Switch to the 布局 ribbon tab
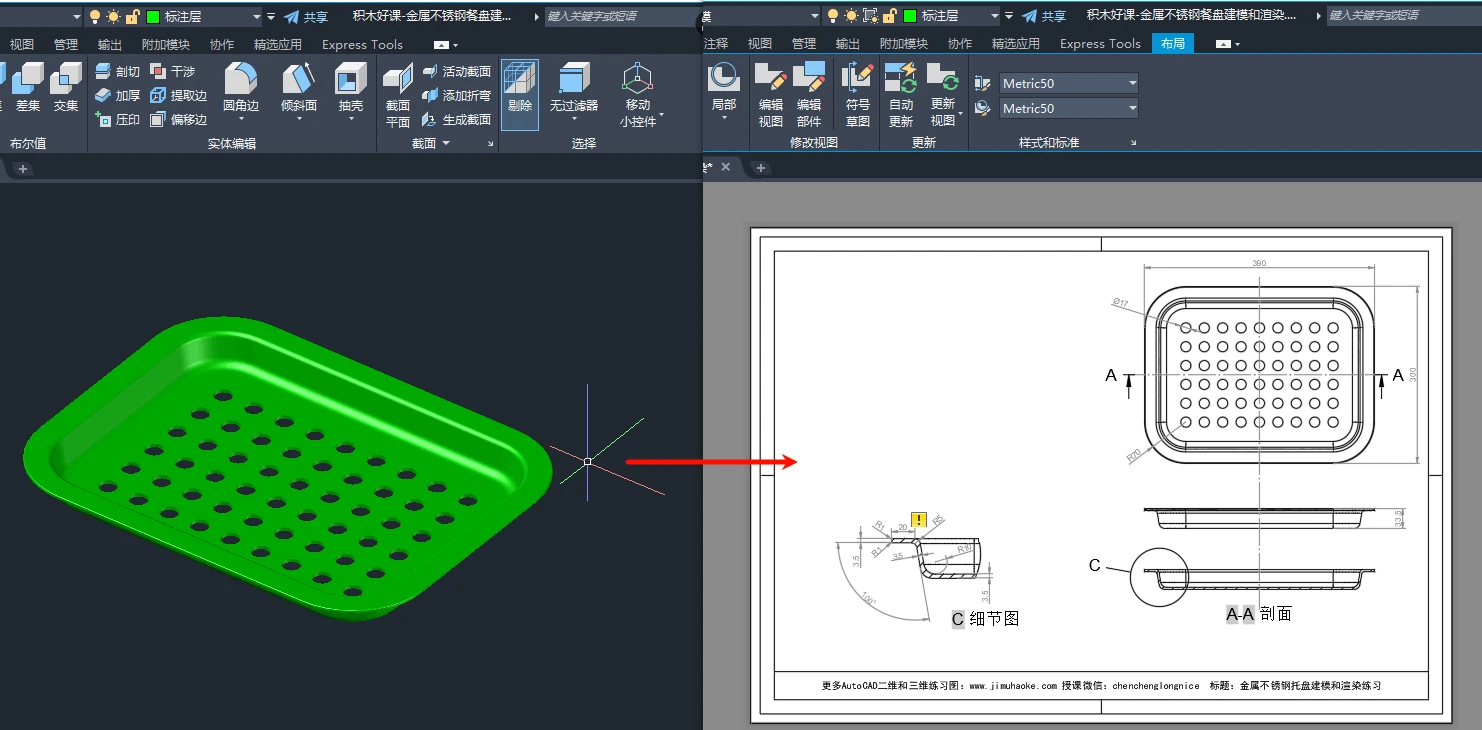The height and width of the screenshot is (730, 1482). pyautogui.click(x=1172, y=44)
